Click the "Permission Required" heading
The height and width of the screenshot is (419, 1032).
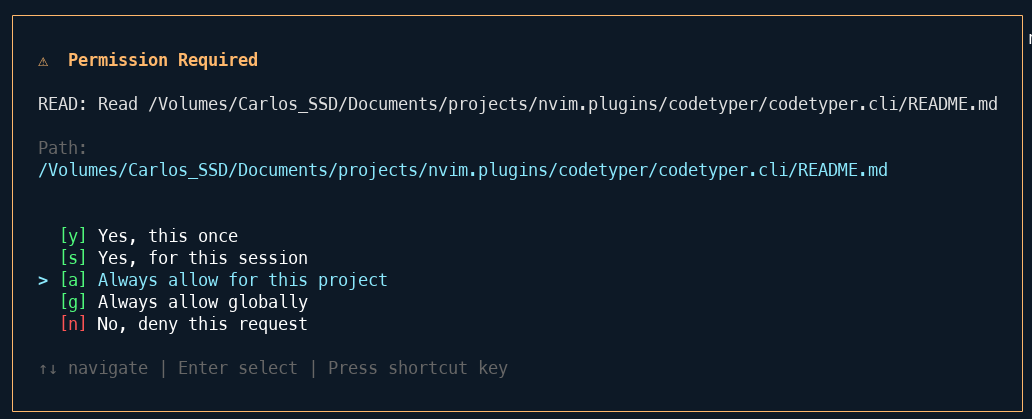pyautogui.click(x=163, y=60)
